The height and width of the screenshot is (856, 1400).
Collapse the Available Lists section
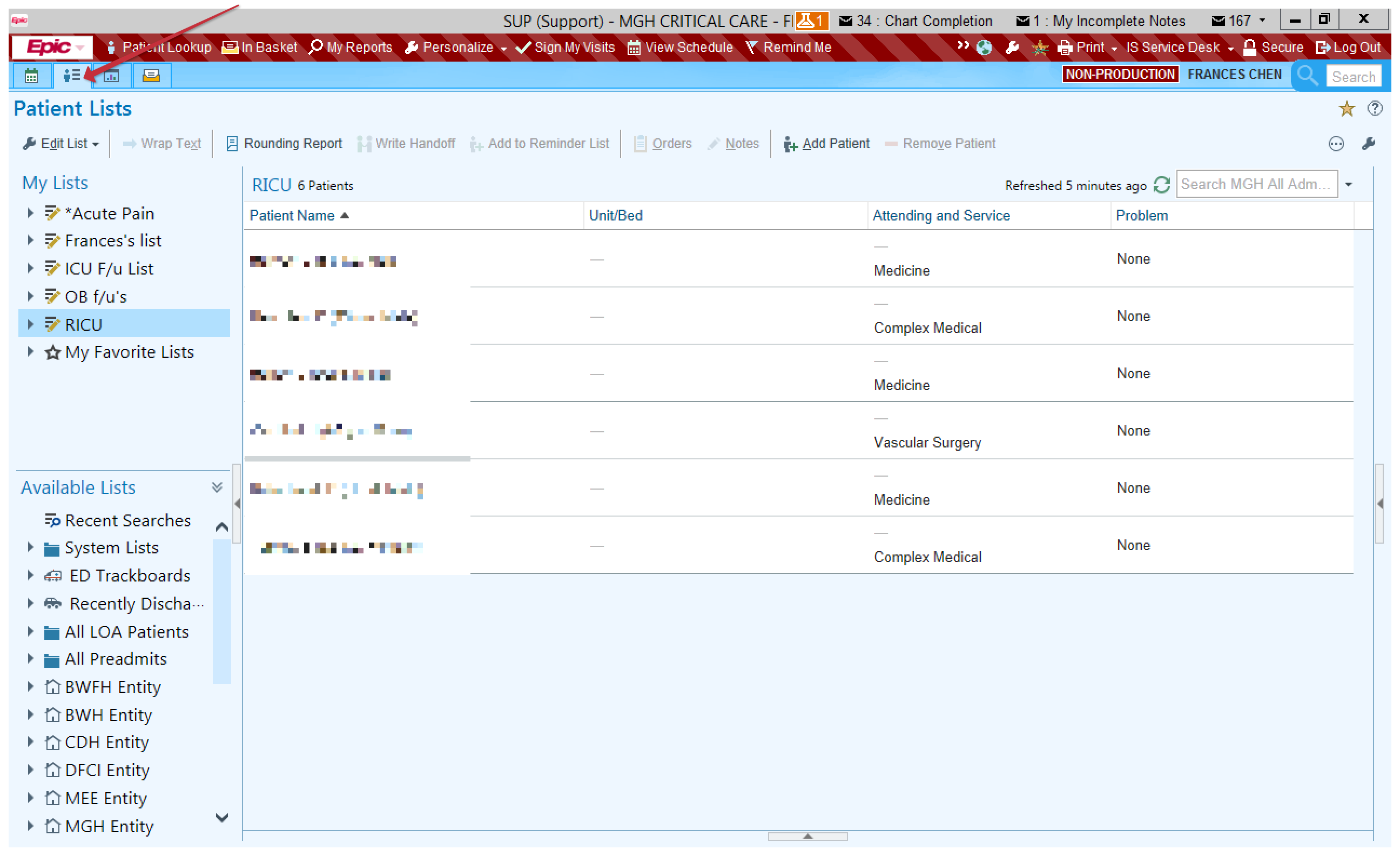[x=217, y=487]
